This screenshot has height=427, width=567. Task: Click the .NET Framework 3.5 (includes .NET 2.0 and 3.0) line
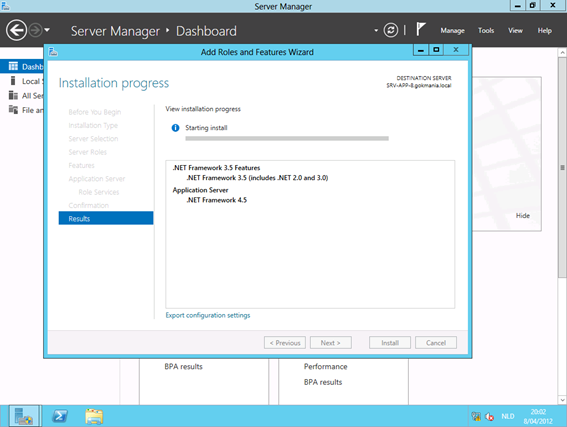(x=257, y=178)
